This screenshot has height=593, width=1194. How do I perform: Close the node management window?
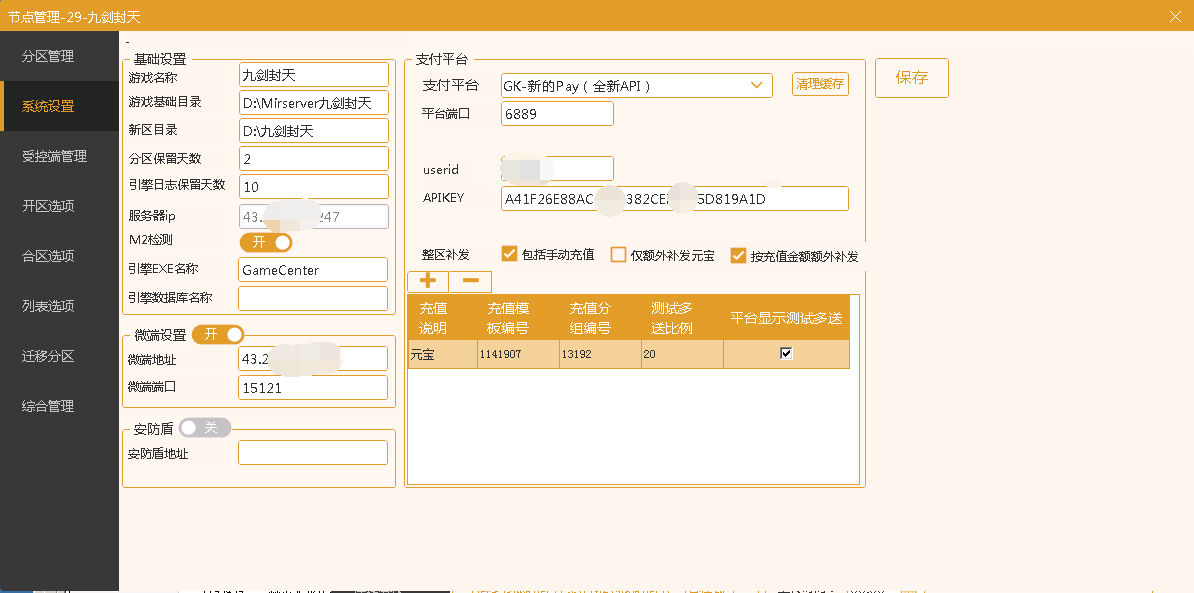tap(1175, 15)
